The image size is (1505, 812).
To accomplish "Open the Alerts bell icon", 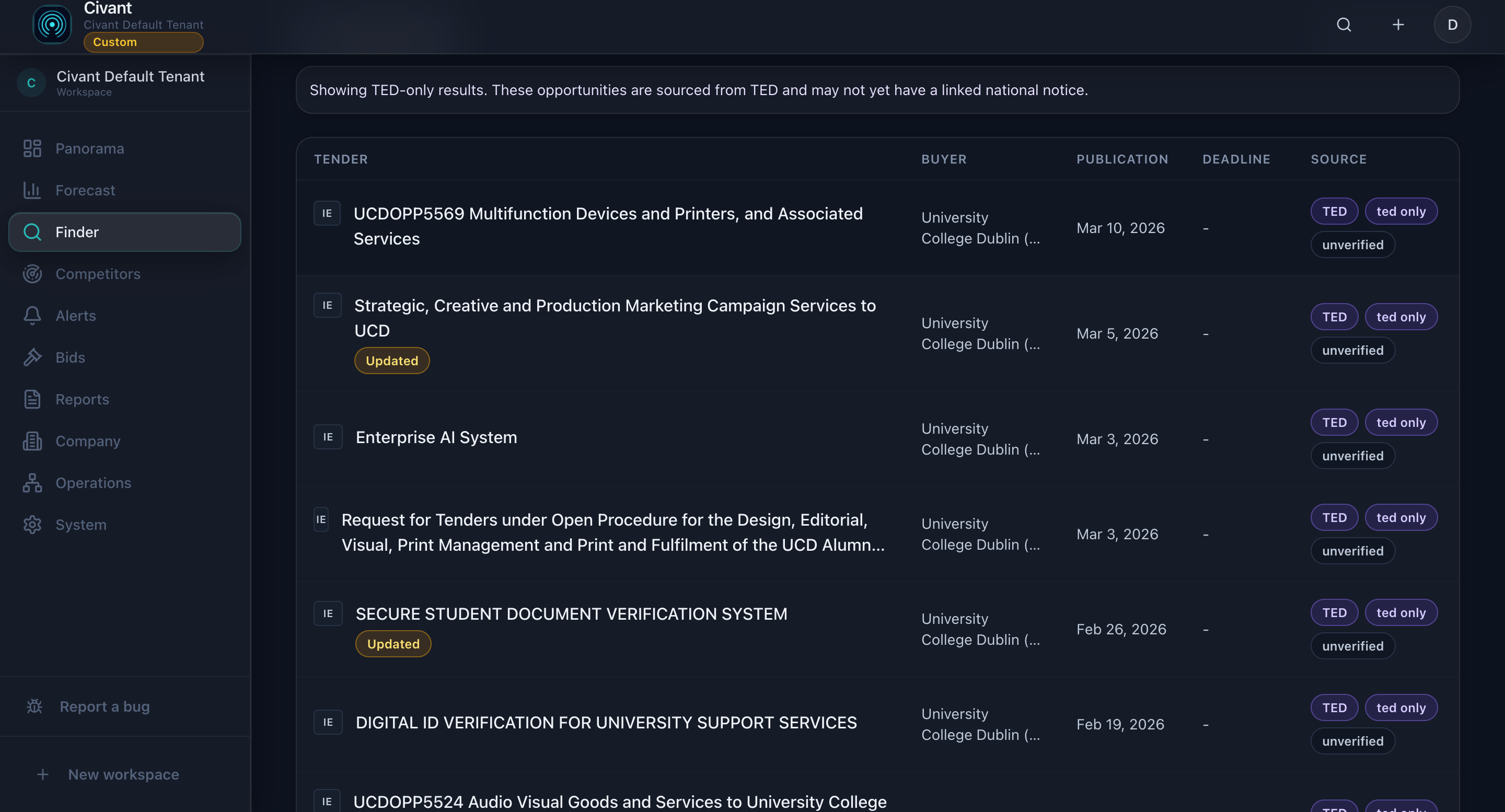I will pos(33,316).
